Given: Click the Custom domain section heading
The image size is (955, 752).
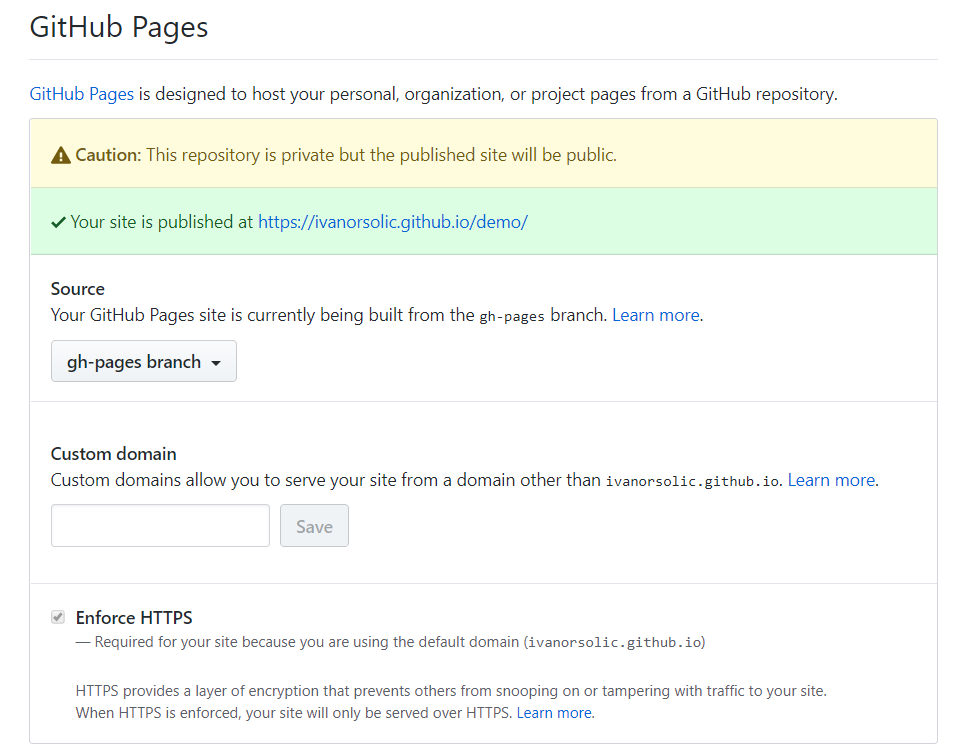Looking at the screenshot, I should [113, 454].
